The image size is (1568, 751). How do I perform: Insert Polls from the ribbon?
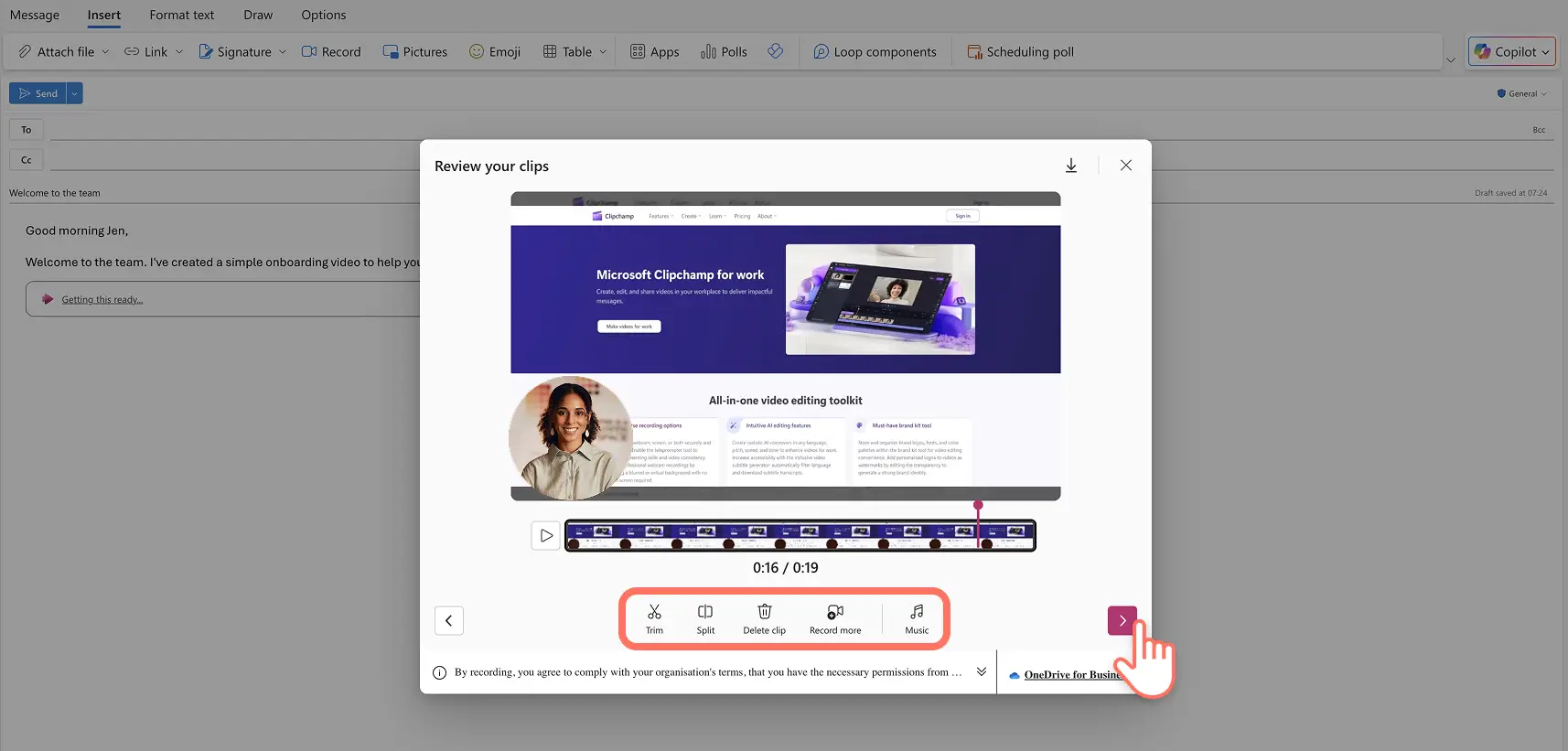725,52
